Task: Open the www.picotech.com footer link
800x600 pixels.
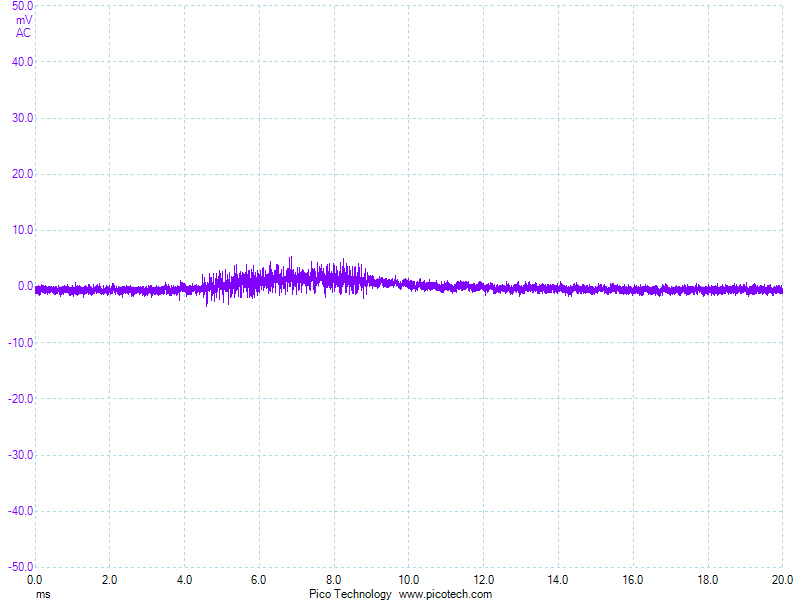Action: point(445,594)
